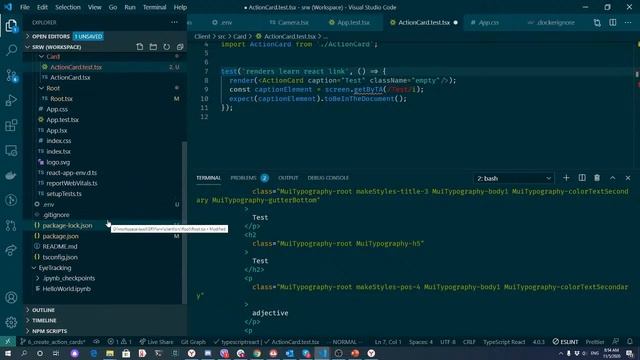Screen dimensions: 640x360
Task: Click Prettier status bar item
Action: (x=595, y=342)
